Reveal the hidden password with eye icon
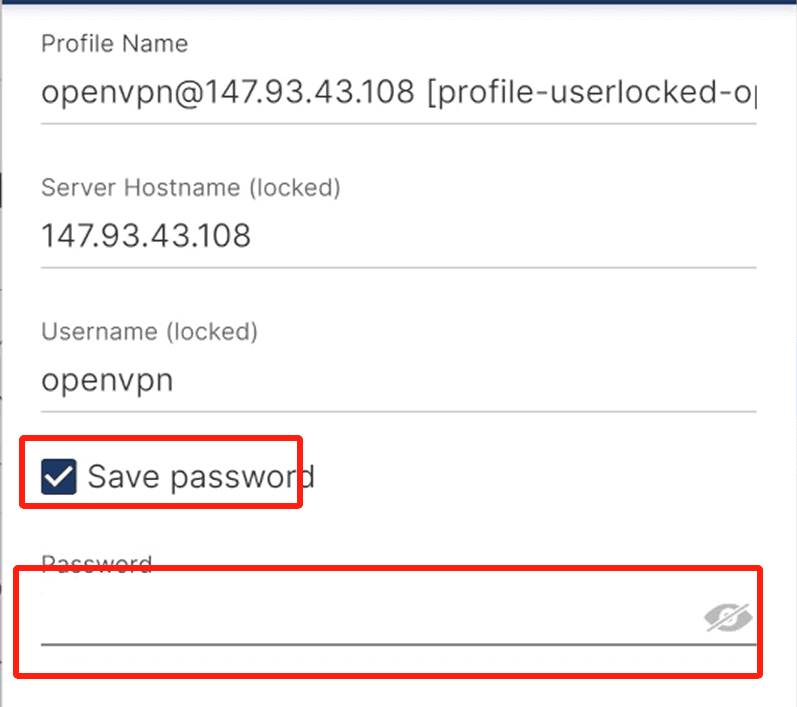 (x=727, y=619)
